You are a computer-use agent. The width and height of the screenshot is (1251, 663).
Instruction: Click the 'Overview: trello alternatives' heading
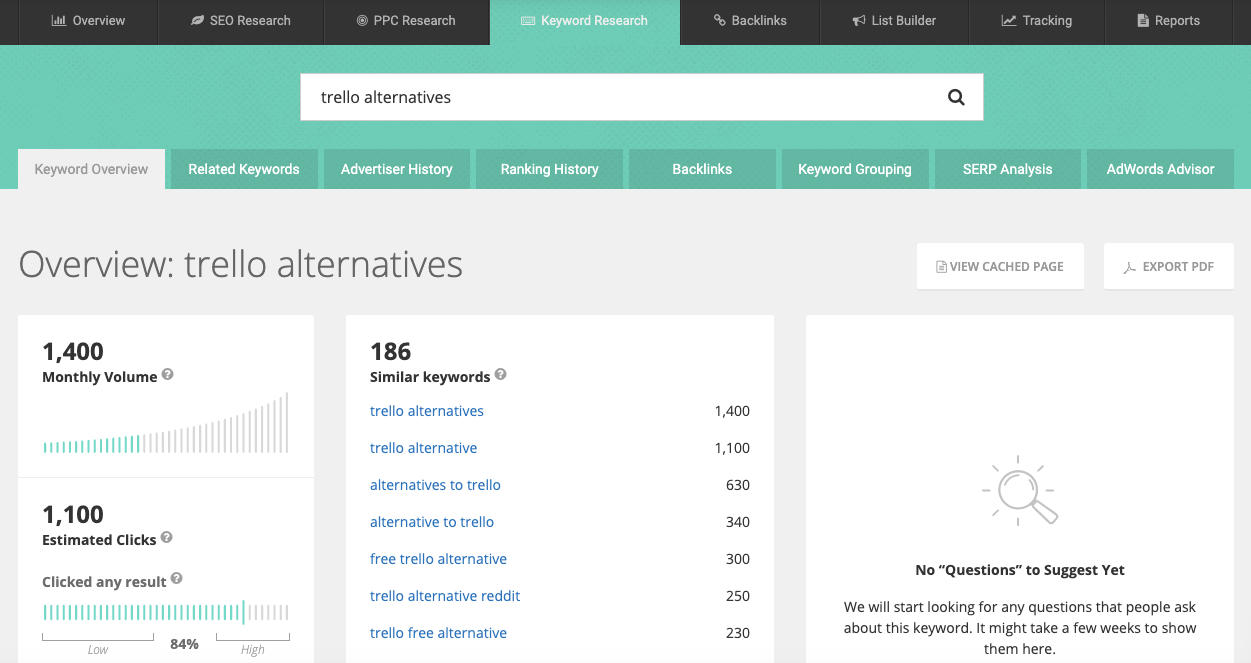tap(241, 265)
